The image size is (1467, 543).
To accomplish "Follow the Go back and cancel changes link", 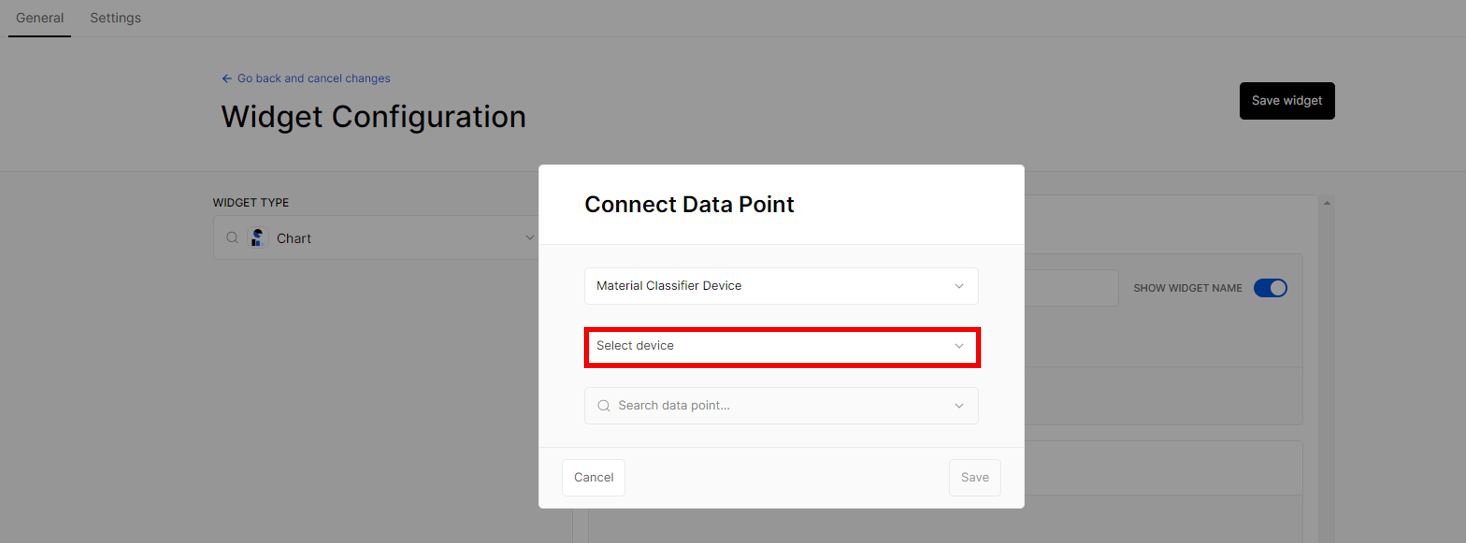I will tap(306, 78).
